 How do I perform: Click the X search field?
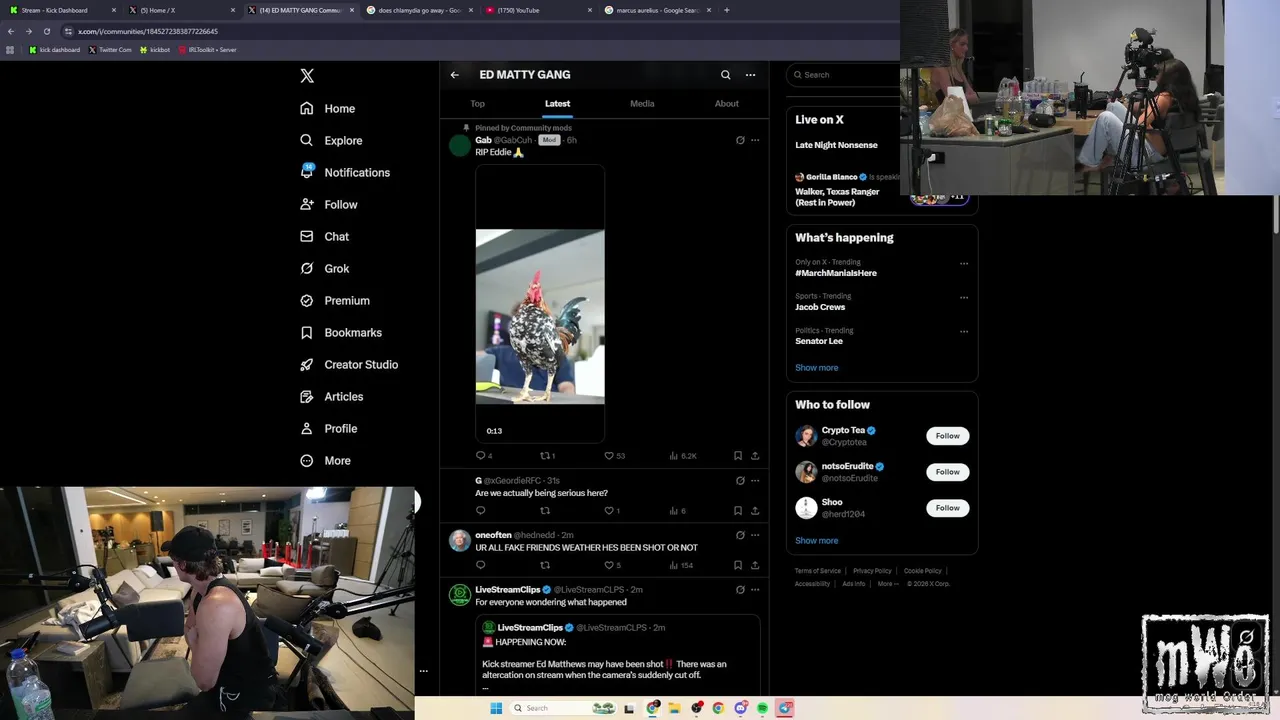tap(845, 75)
